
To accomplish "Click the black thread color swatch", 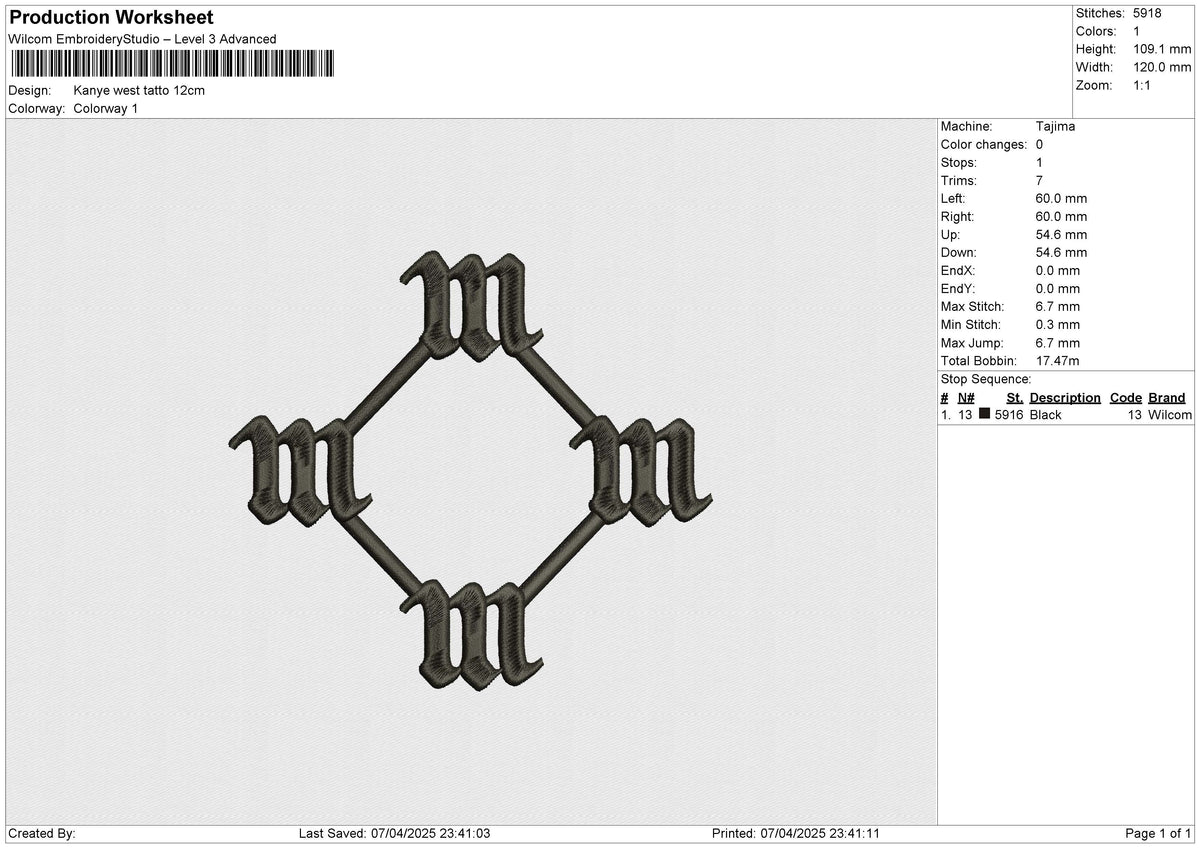I will tap(985, 414).
